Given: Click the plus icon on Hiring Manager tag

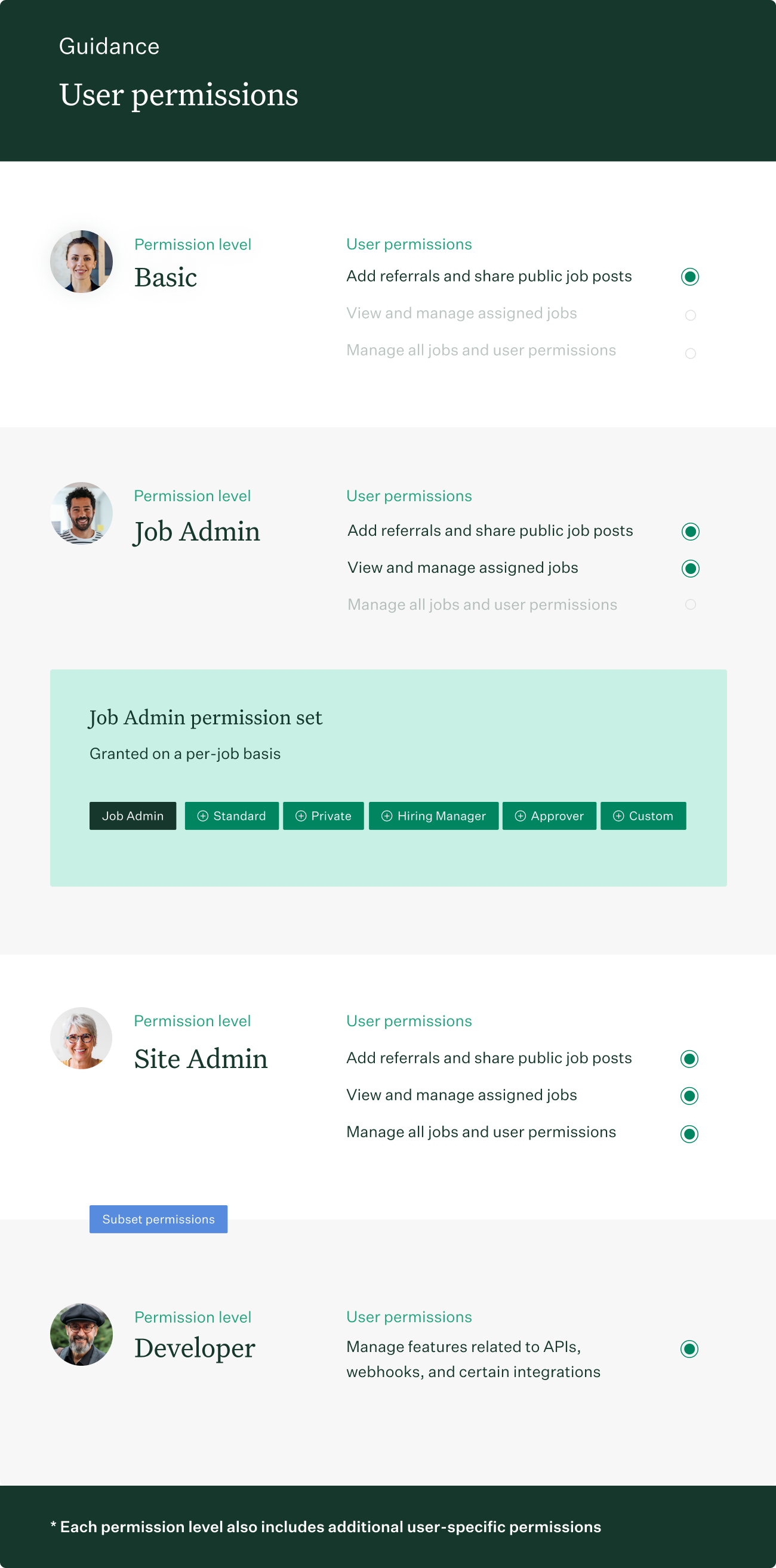Looking at the screenshot, I should pos(387,816).
